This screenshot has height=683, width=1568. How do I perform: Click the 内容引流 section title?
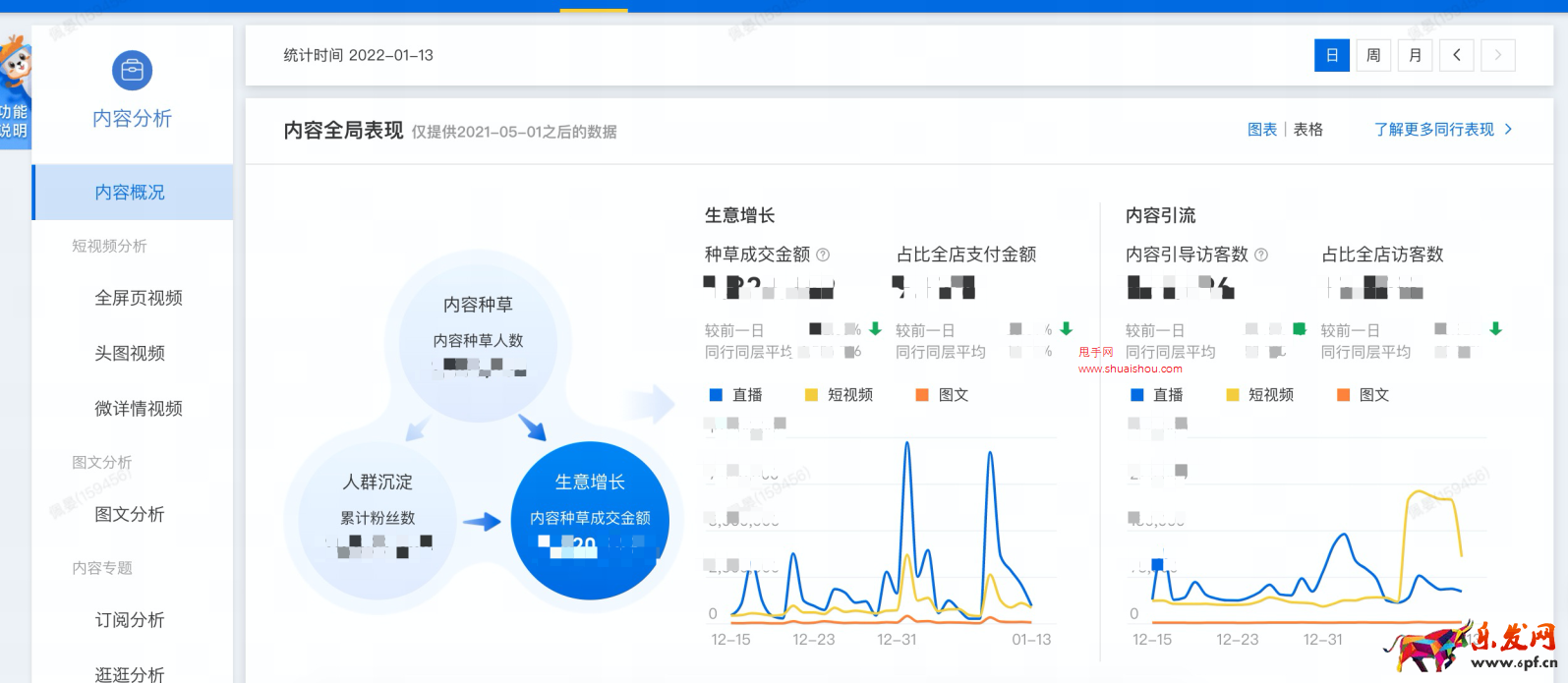1161,215
